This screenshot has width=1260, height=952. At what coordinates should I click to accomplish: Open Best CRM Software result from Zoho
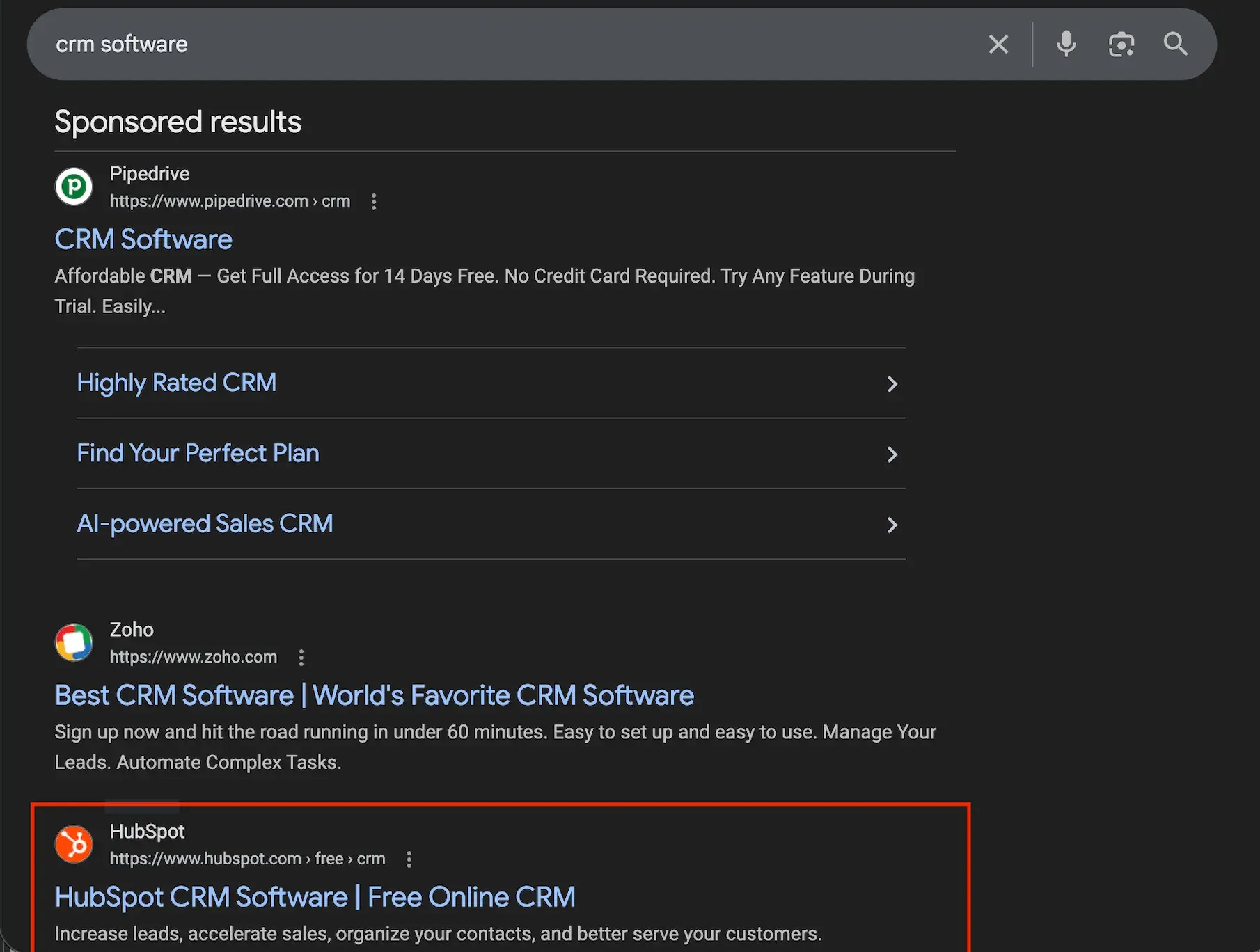(374, 695)
